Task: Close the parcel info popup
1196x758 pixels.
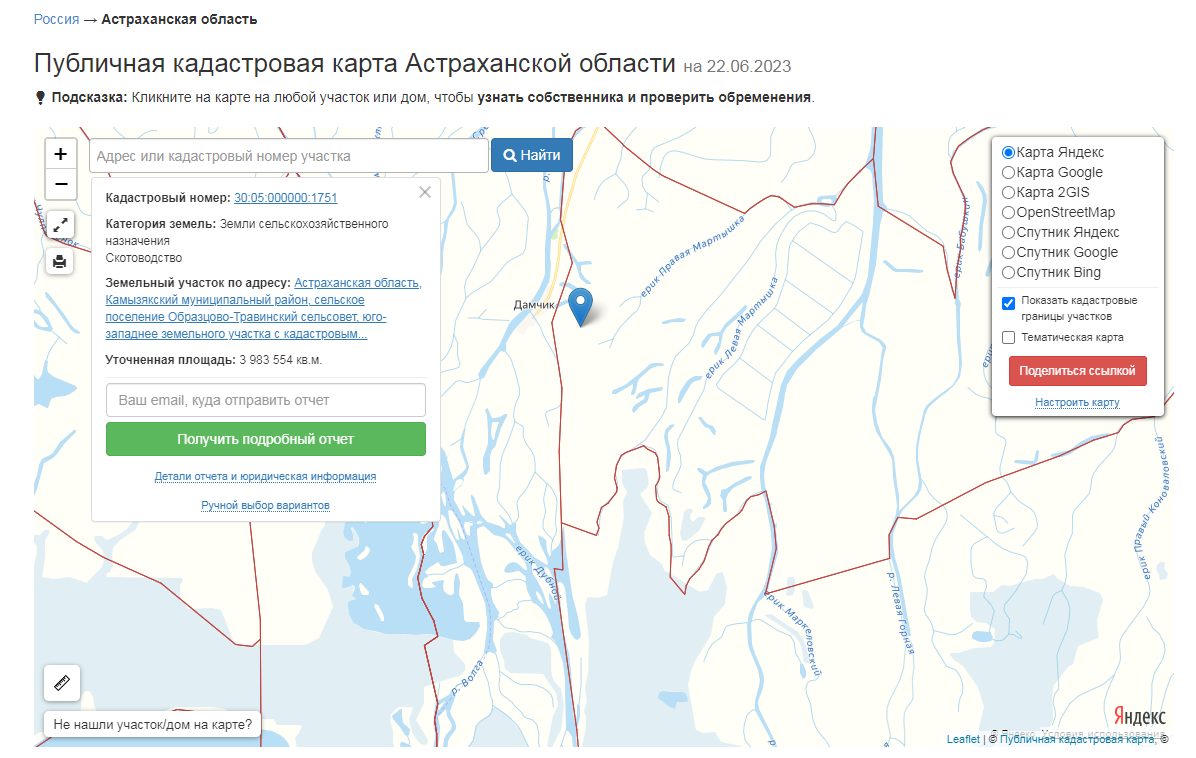Action: (x=425, y=192)
